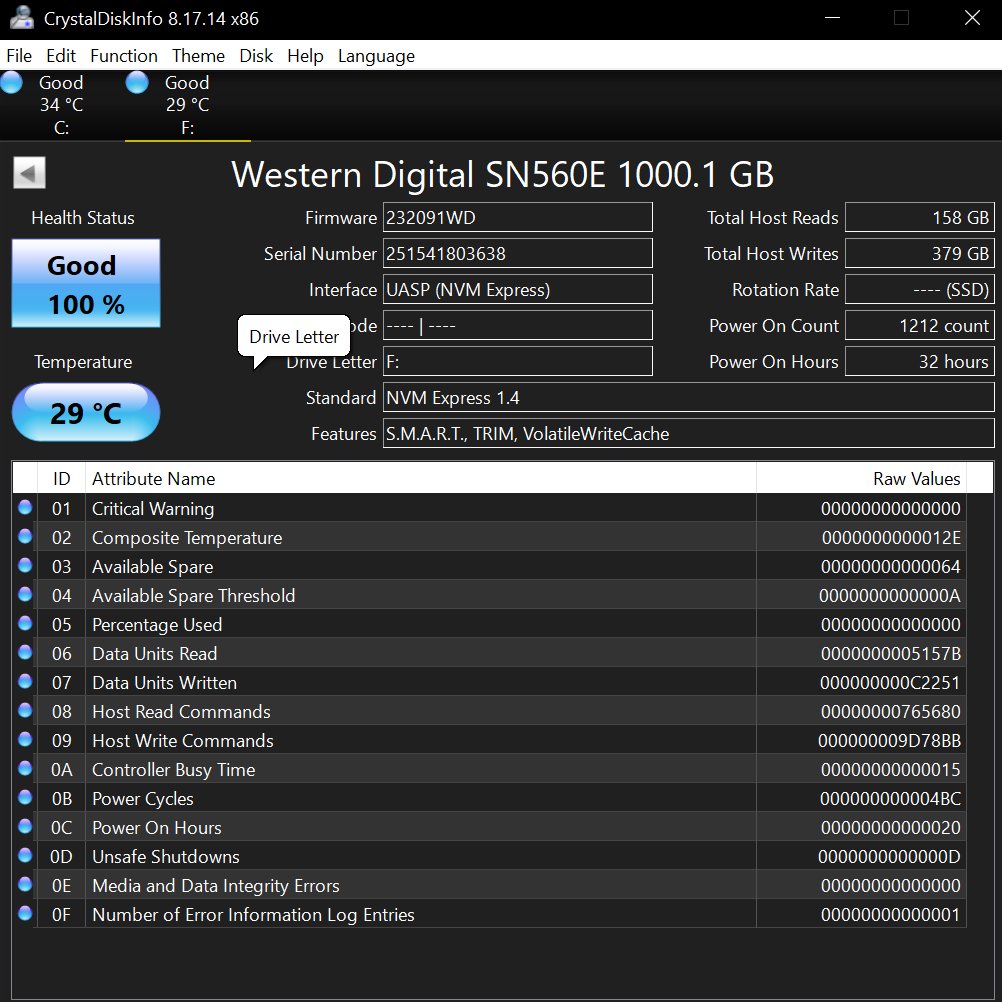1002x1002 pixels.
Task: Select the C: disk tab at 34 °C
Action: (x=61, y=105)
